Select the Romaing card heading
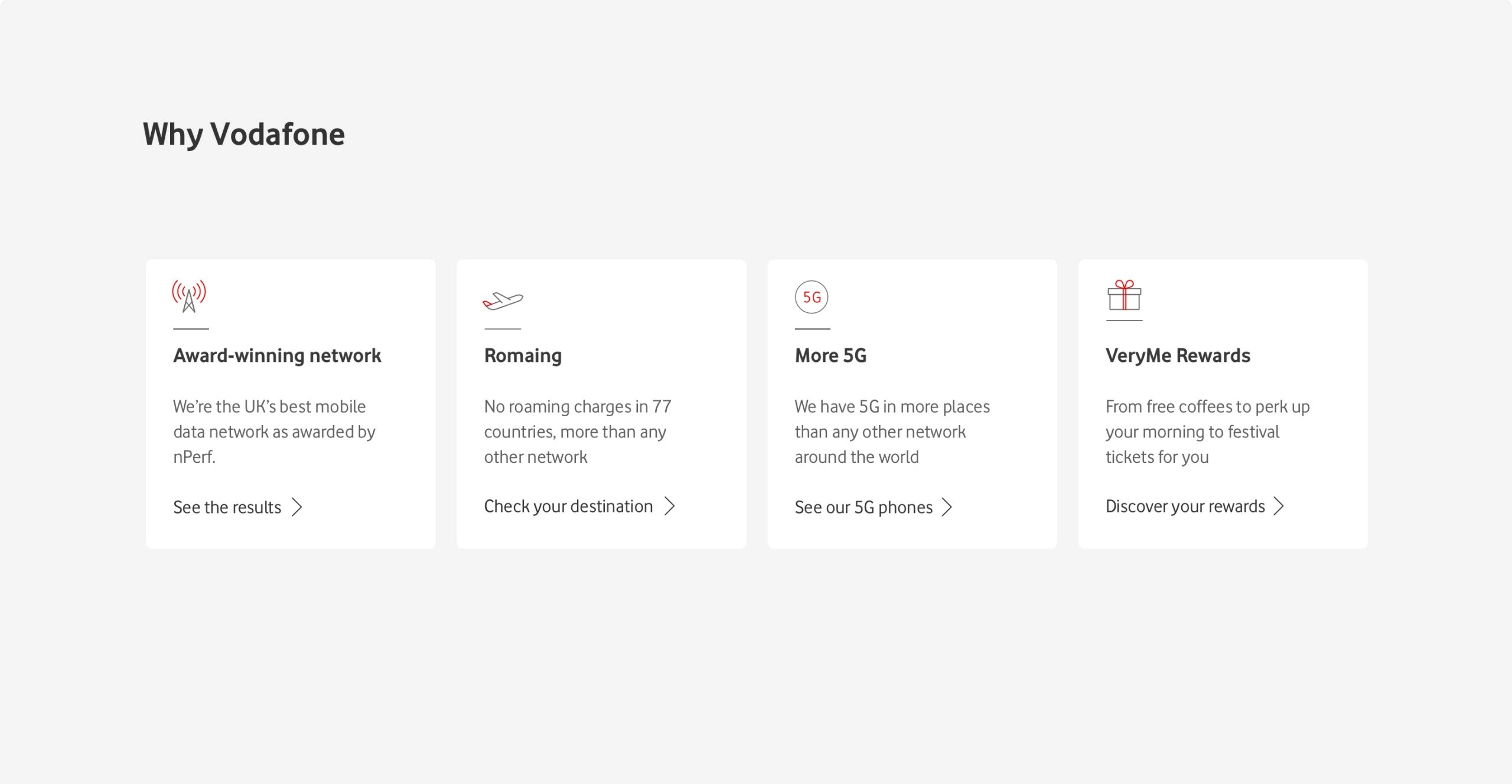This screenshot has height=784, width=1512. click(523, 356)
